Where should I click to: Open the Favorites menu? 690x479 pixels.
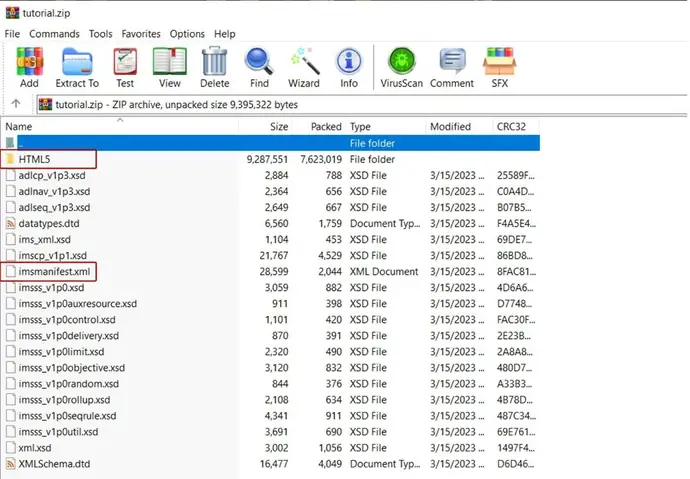(x=141, y=34)
